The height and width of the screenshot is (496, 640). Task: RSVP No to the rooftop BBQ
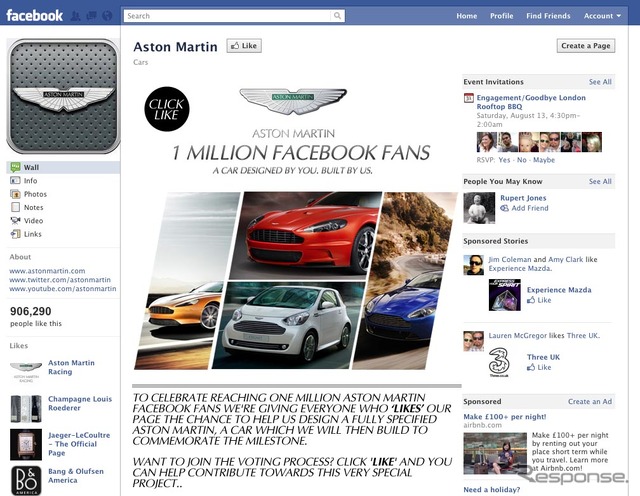[522, 160]
